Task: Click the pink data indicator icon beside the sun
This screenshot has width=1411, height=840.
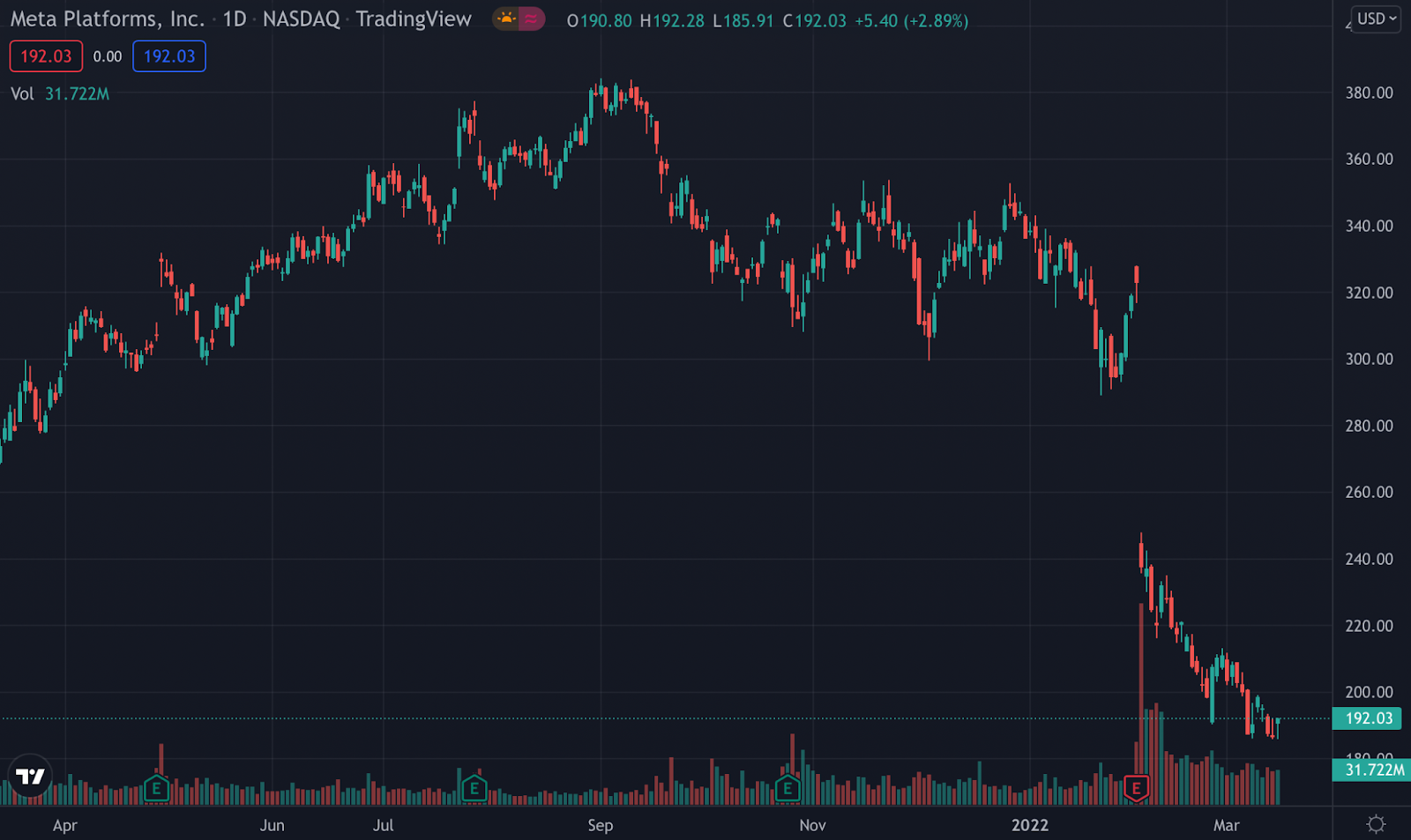Action: point(531,19)
